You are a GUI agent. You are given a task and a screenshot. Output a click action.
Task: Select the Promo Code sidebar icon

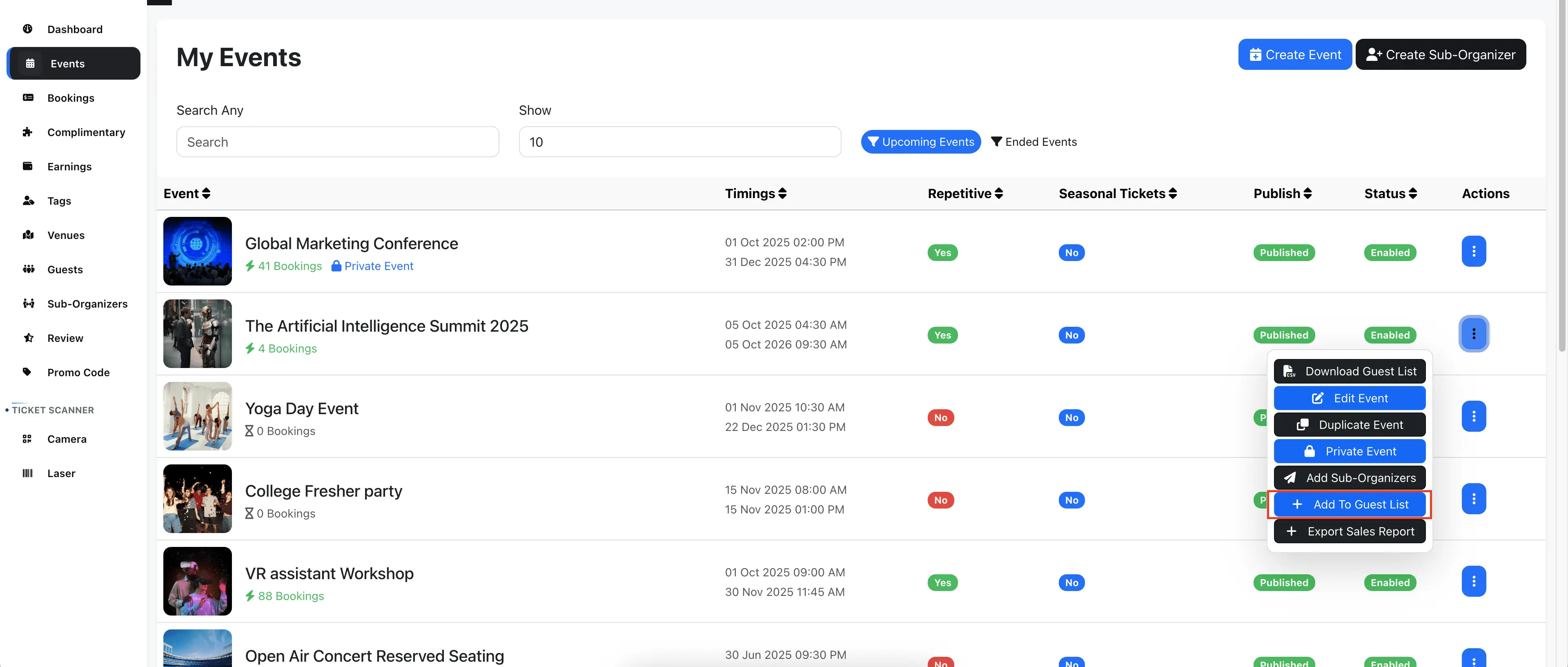(x=29, y=372)
